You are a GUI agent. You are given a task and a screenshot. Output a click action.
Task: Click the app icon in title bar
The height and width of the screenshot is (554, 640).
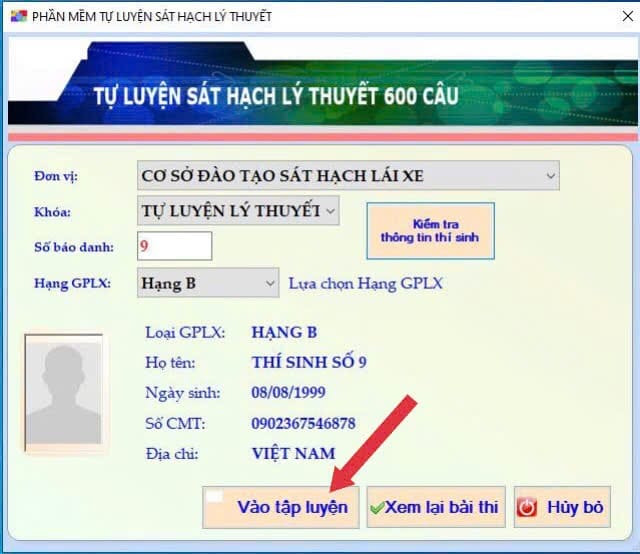[19, 16]
